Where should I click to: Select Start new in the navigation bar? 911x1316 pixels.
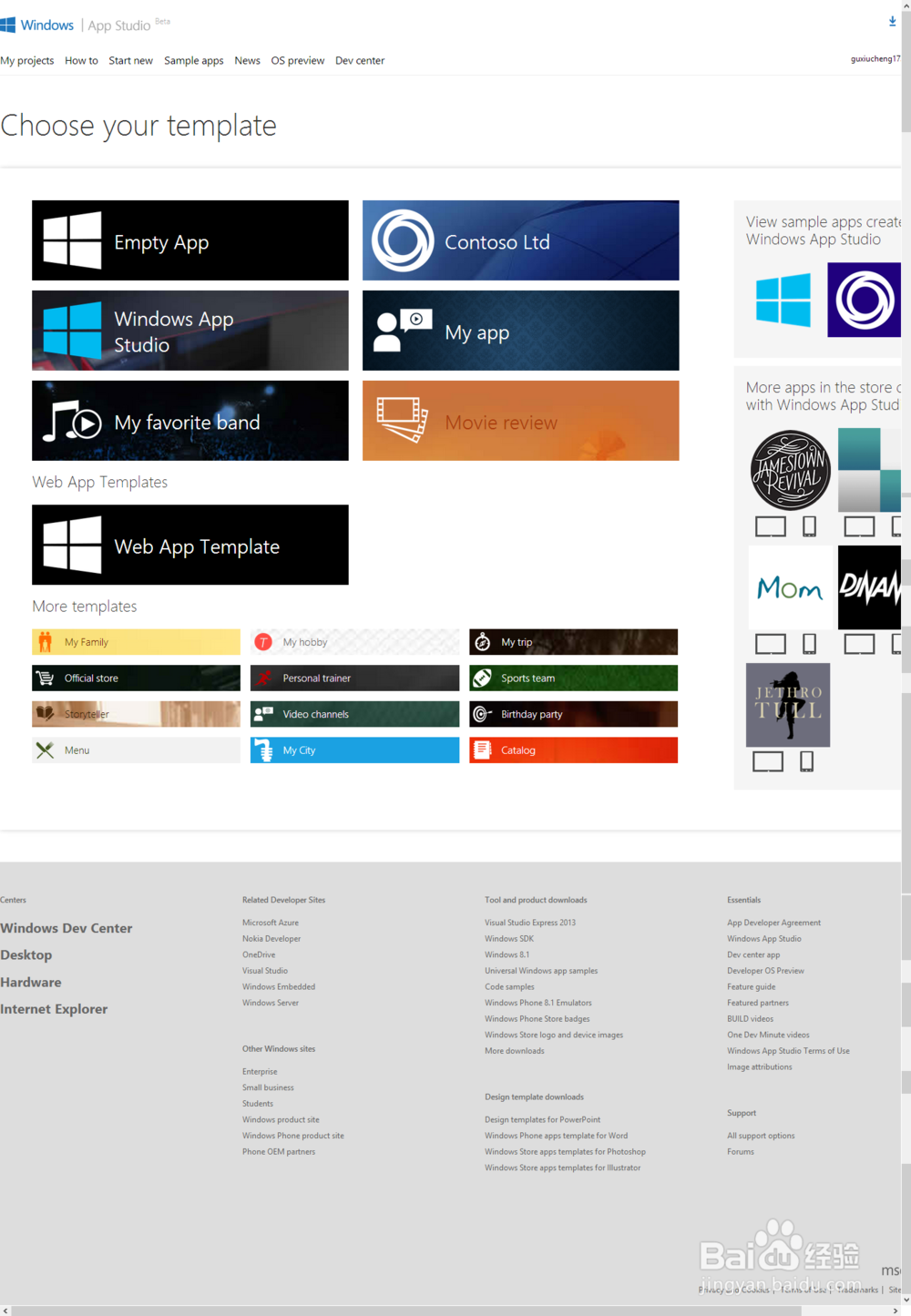click(x=130, y=61)
